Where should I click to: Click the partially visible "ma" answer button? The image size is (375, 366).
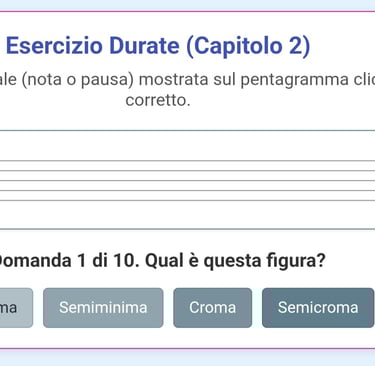tap(16, 308)
